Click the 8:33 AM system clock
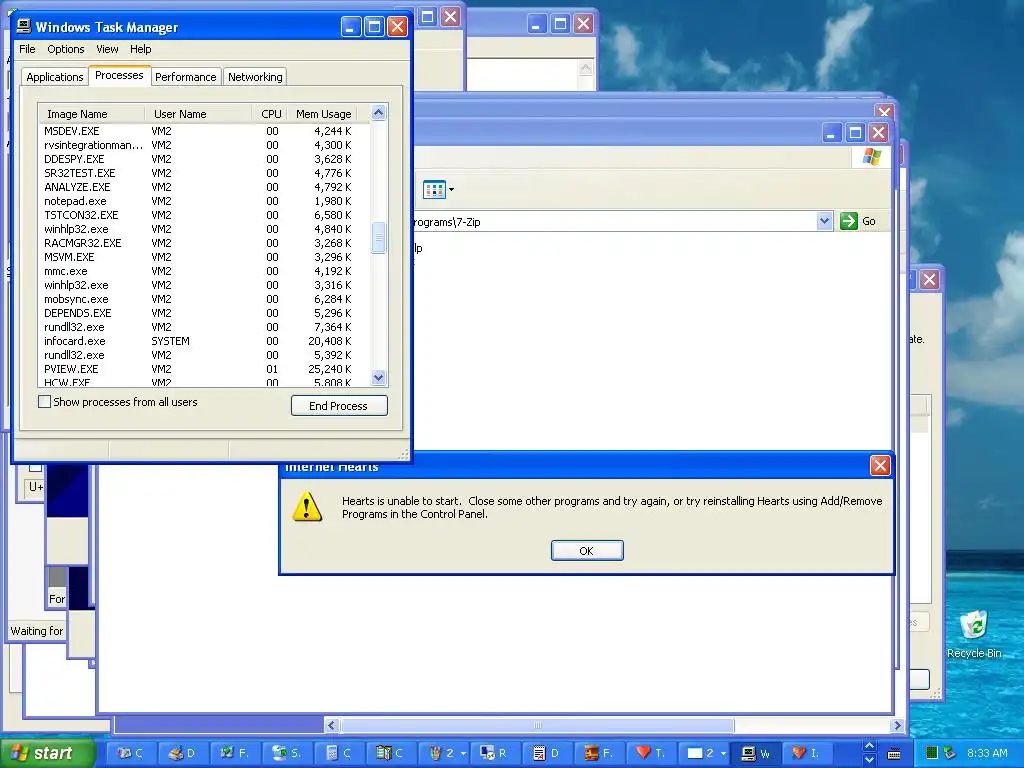Screen dimensions: 1024x768 (987, 753)
